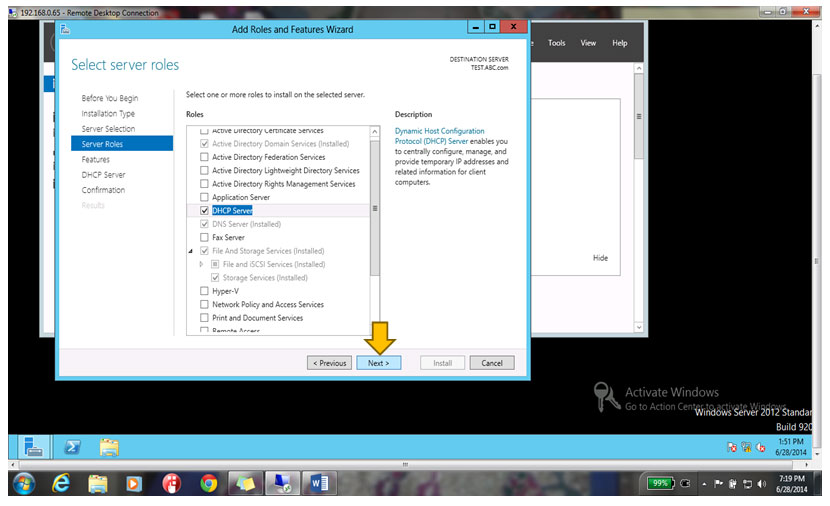The image size is (830, 506).
Task: Click the wizard title bar icon
Action: tap(65, 29)
